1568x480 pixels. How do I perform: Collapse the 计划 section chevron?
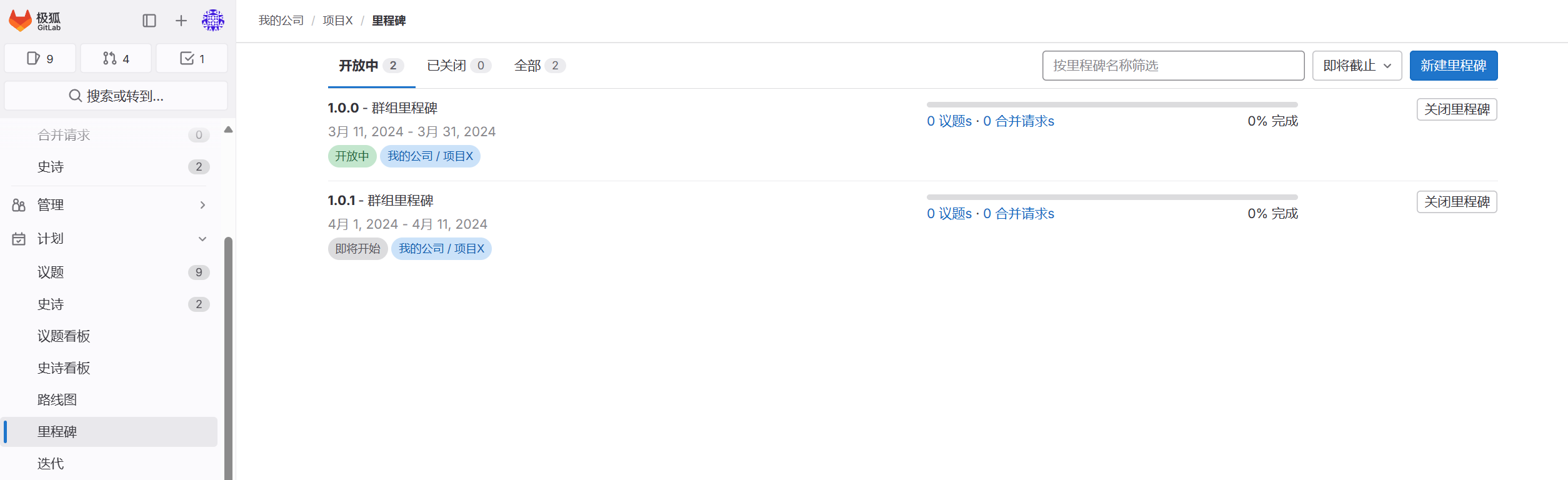pos(202,238)
